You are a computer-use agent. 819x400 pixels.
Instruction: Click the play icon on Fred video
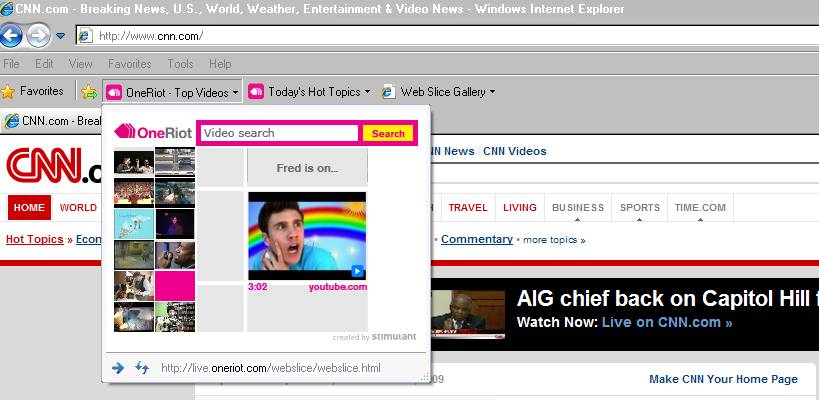click(x=357, y=271)
